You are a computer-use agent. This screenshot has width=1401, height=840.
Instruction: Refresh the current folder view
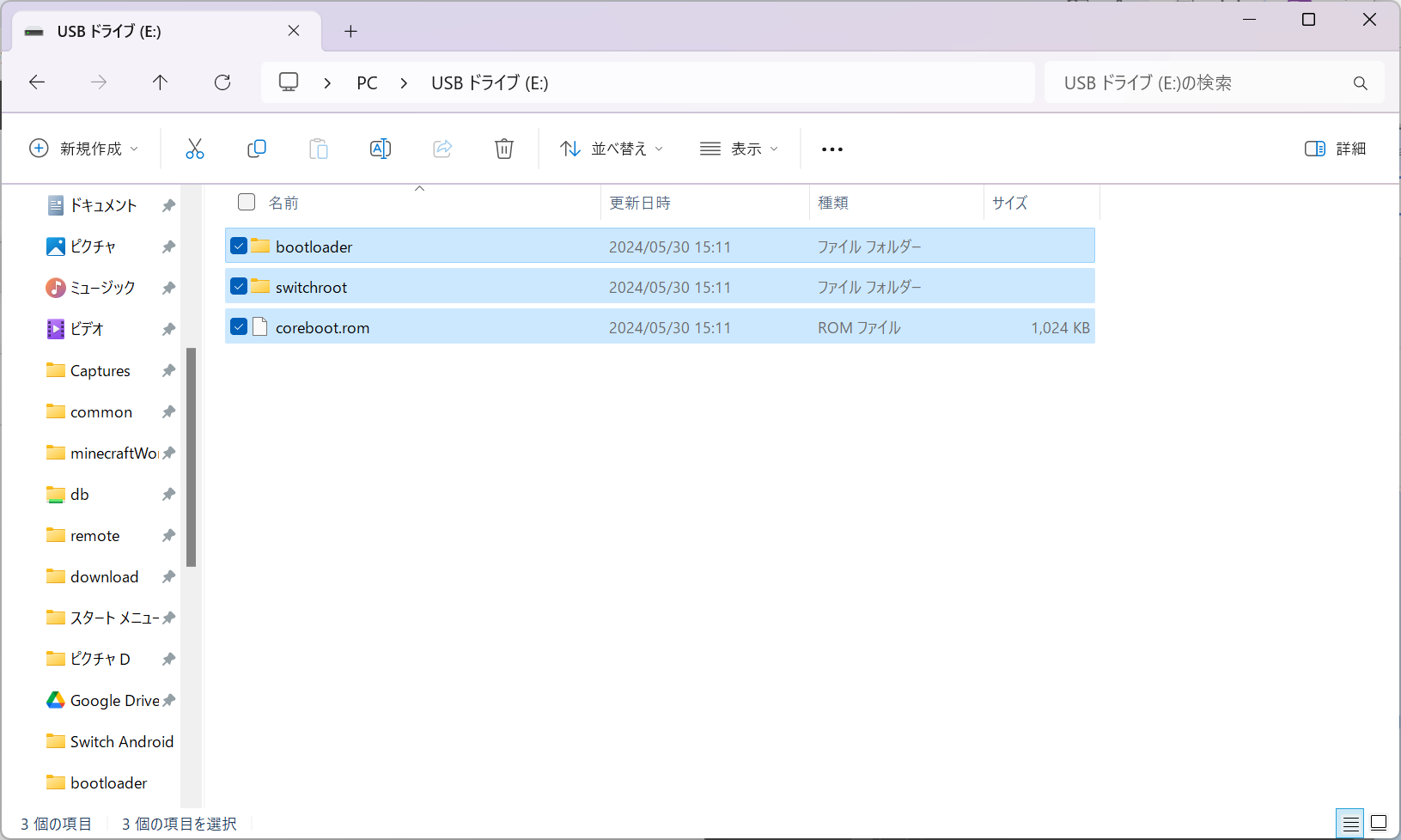pyautogui.click(x=222, y=82)
